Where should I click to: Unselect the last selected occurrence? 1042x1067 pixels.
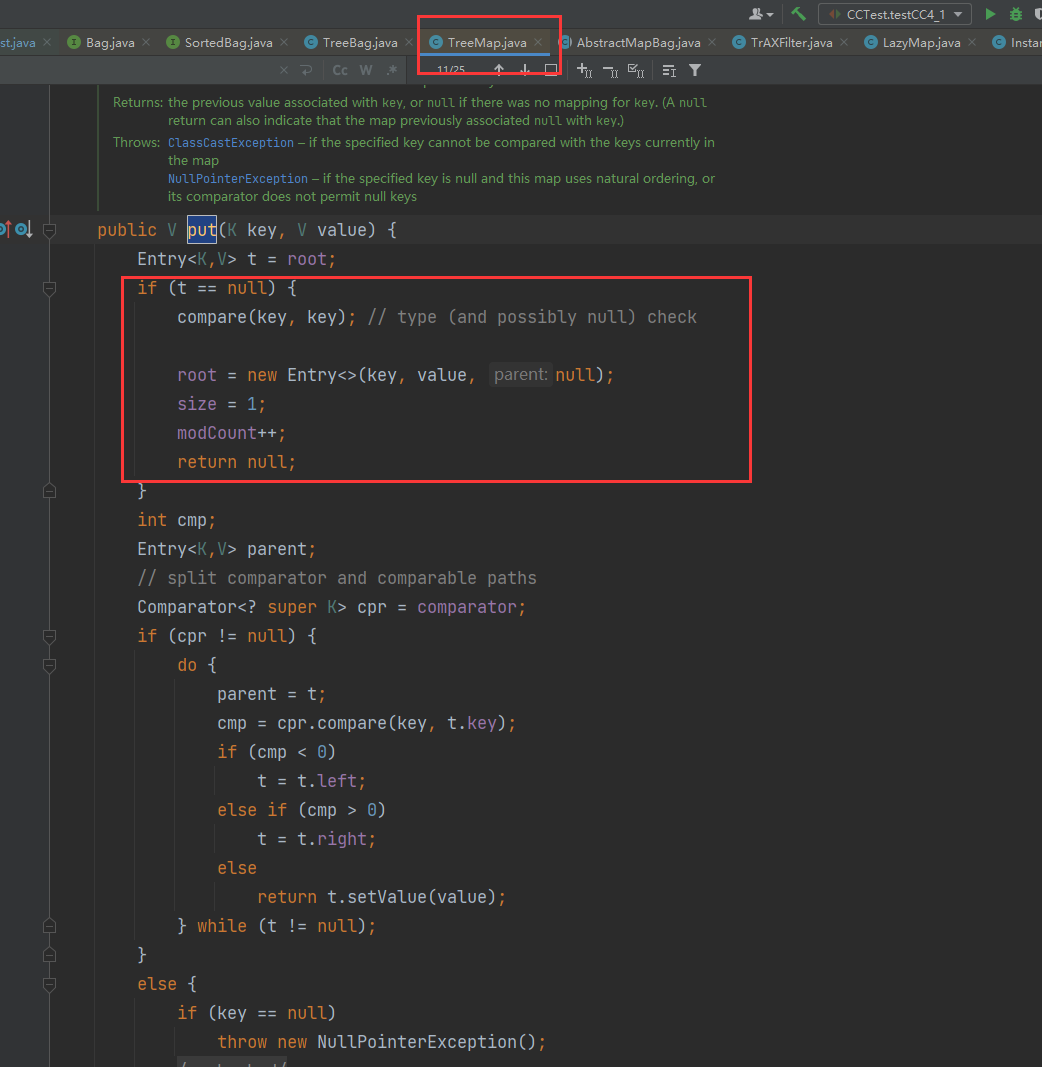[x=610, y=70]
